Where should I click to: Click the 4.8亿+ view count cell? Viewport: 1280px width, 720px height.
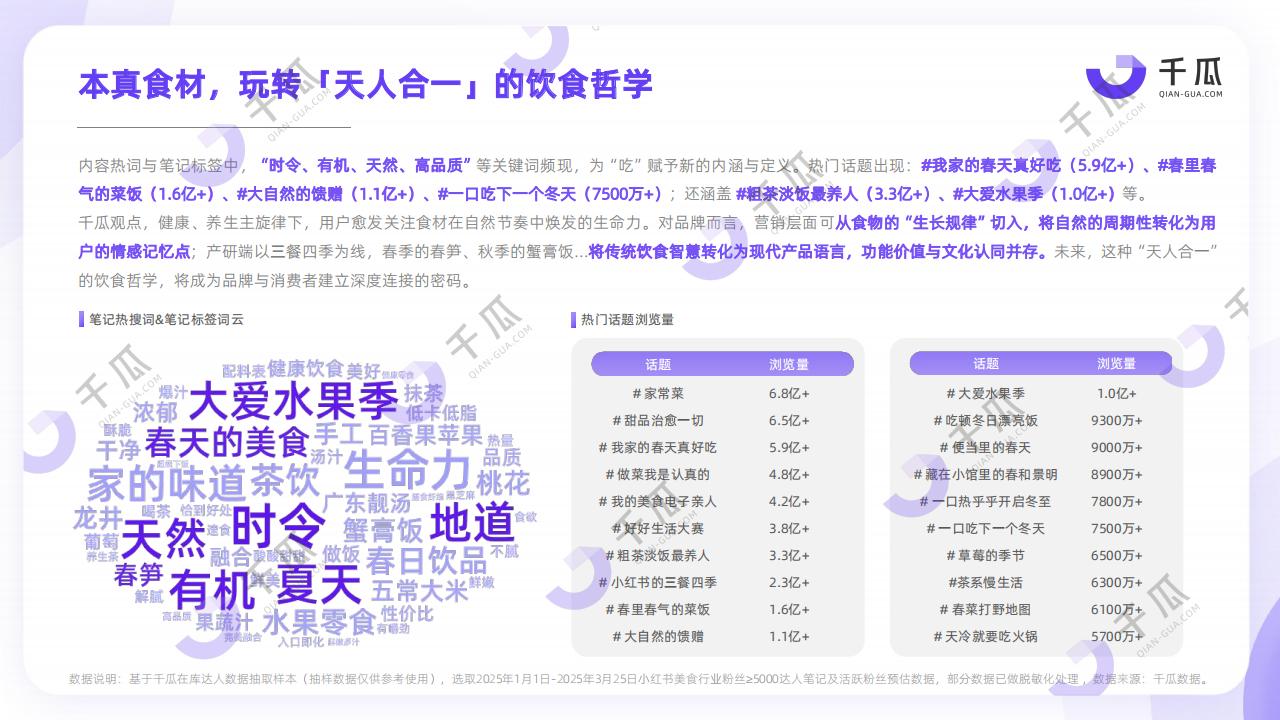[x=789, y=475]
